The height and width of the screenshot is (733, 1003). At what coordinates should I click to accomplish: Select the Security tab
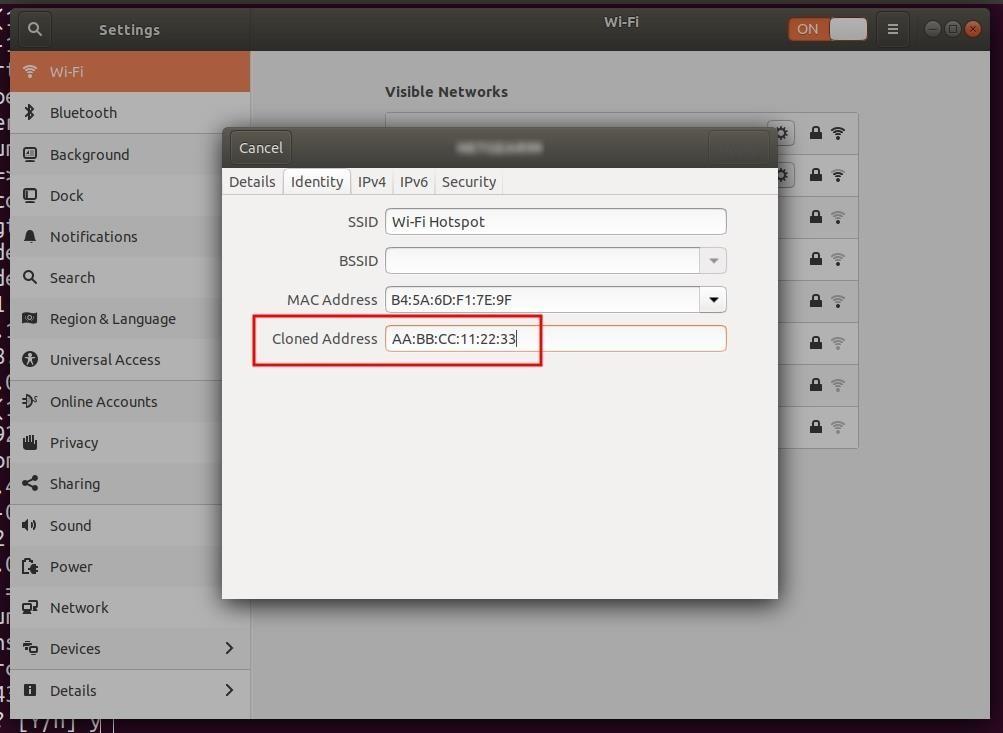(x=468, y=181)
